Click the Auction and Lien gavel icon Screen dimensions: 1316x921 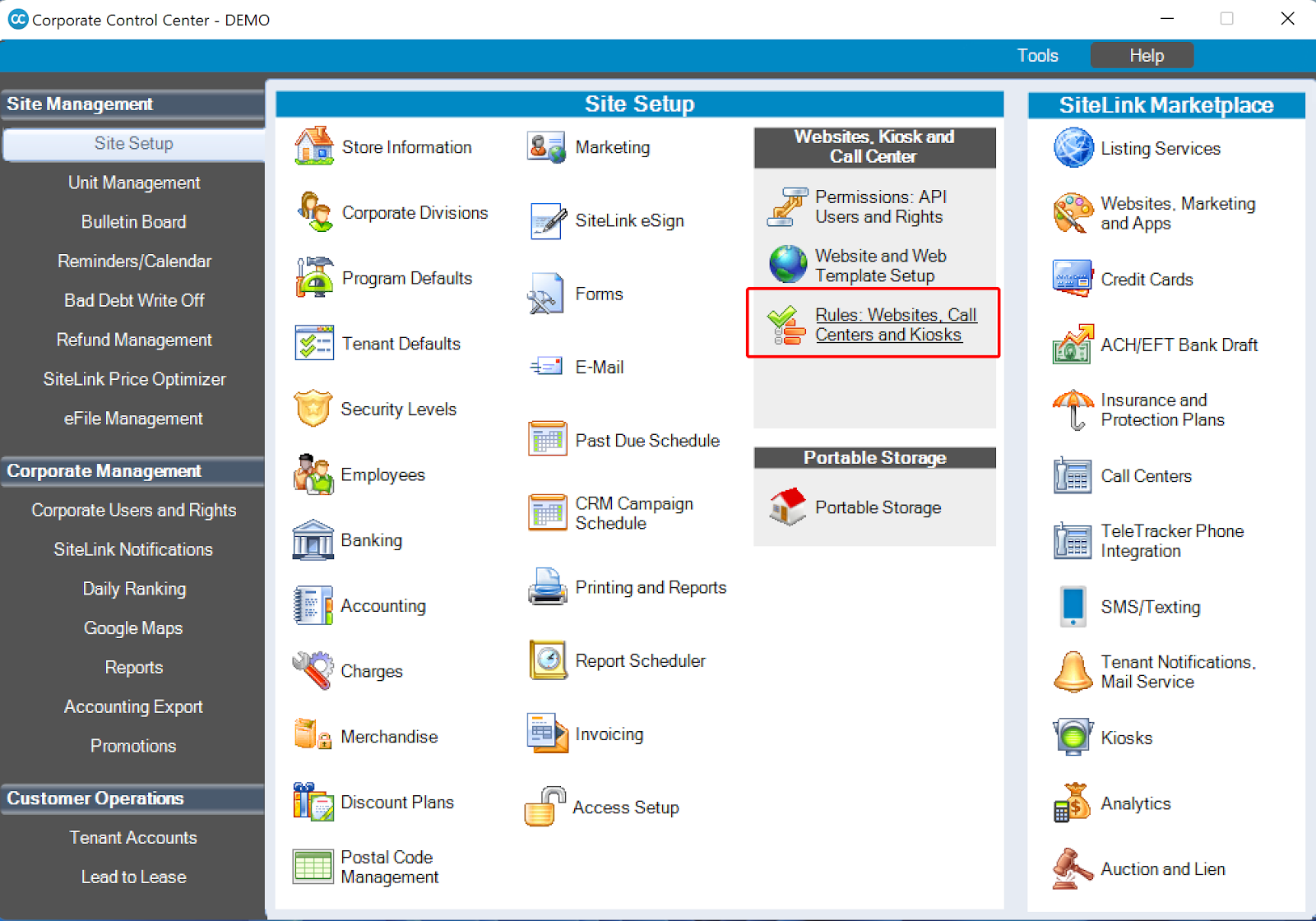pos(1073,868)
